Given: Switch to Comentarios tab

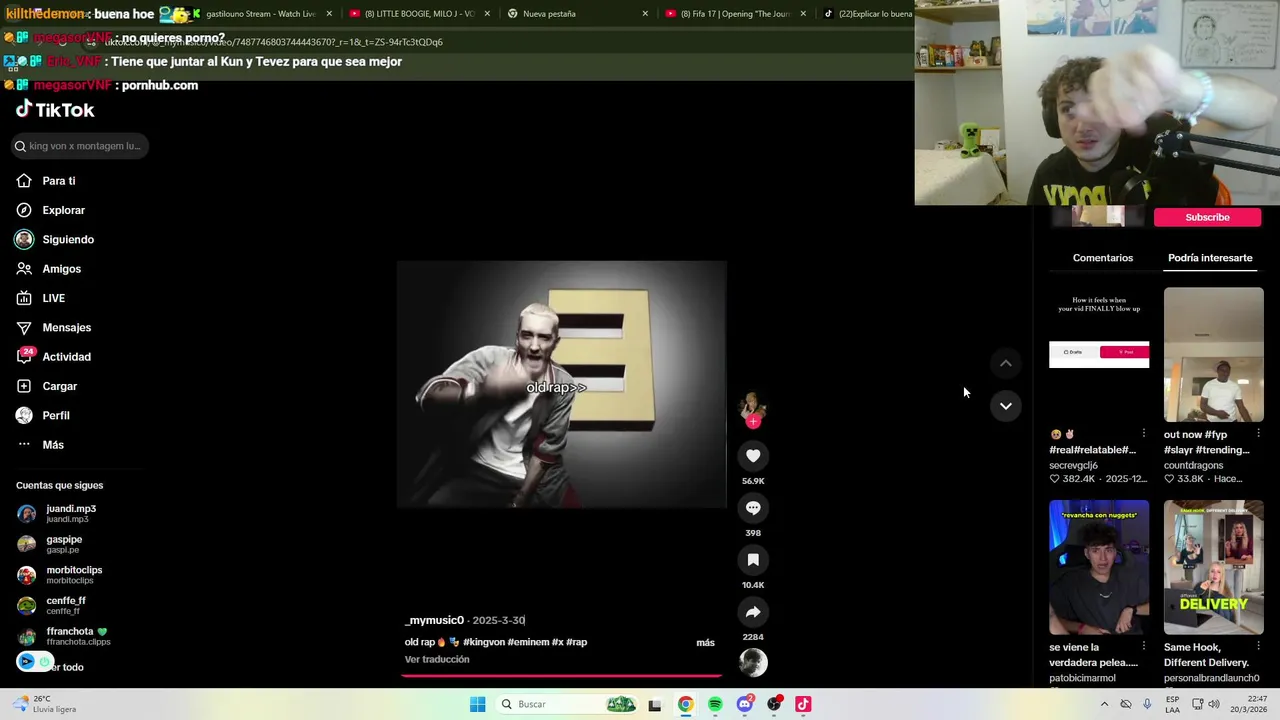Looking at the screenshot, I should coord(1103,258).
